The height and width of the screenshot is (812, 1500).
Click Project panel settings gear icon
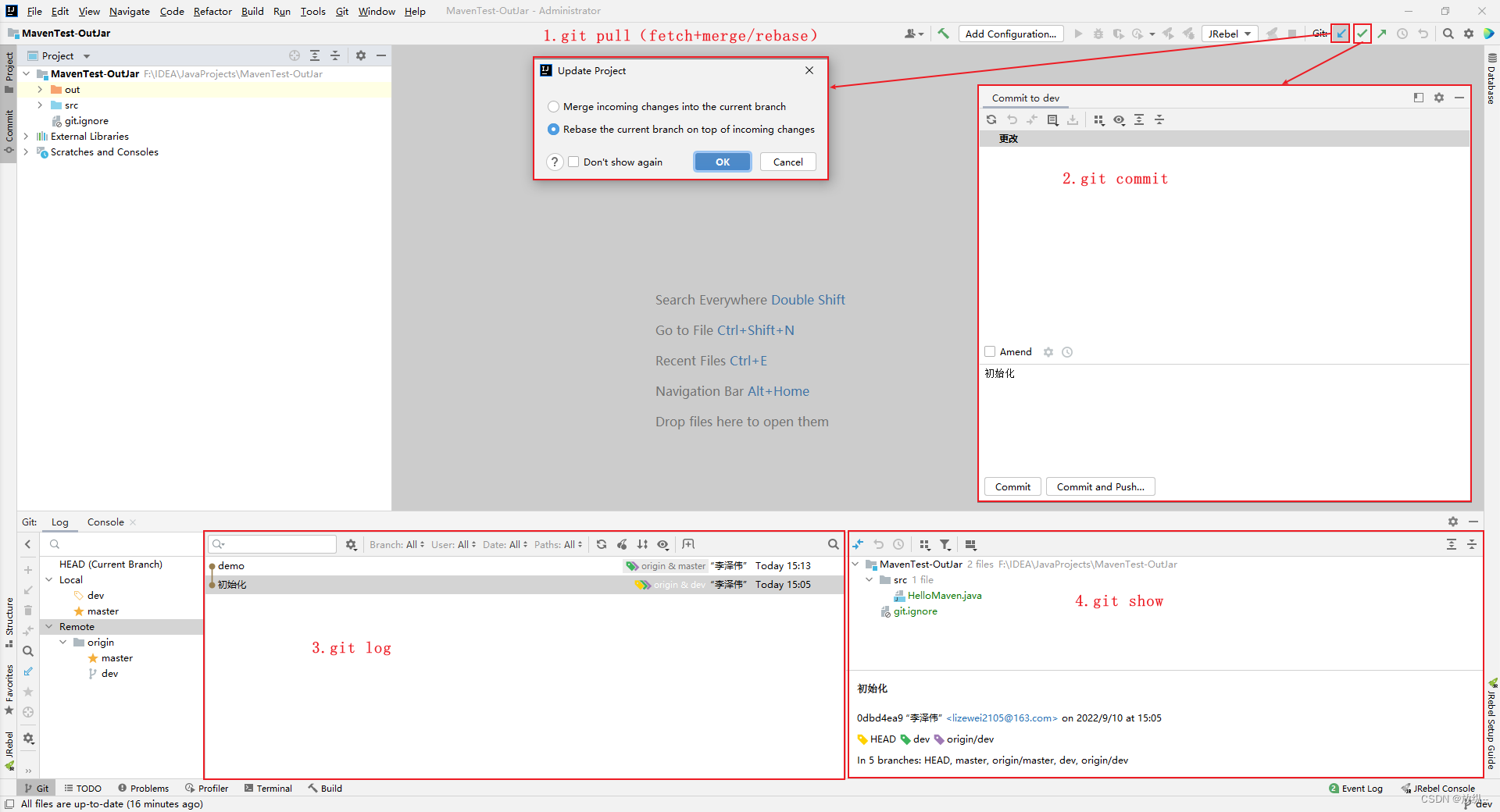[x=361, y=55]
